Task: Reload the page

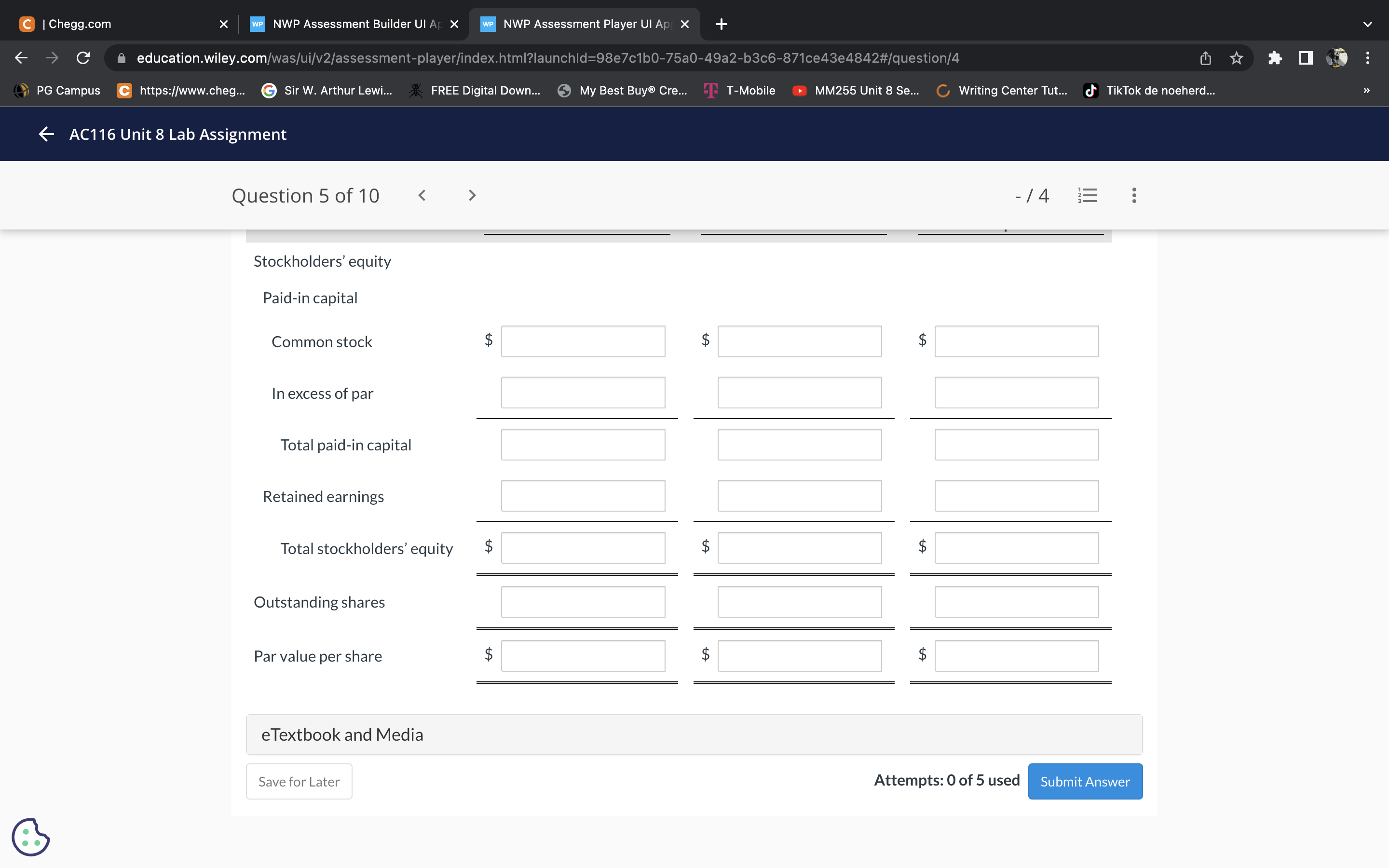Action: coord(82,57)
